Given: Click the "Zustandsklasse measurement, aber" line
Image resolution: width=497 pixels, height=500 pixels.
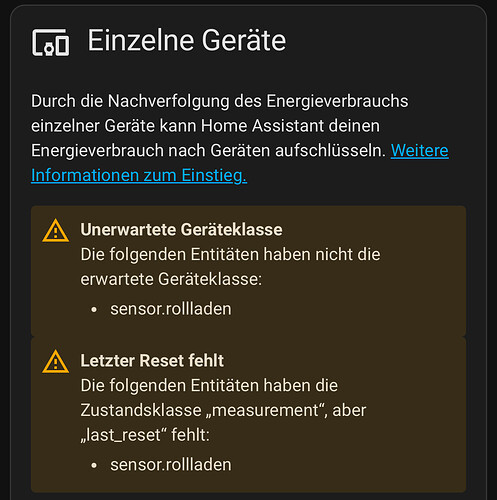Looking at the screenshot, I should click(x=223, y=410).
